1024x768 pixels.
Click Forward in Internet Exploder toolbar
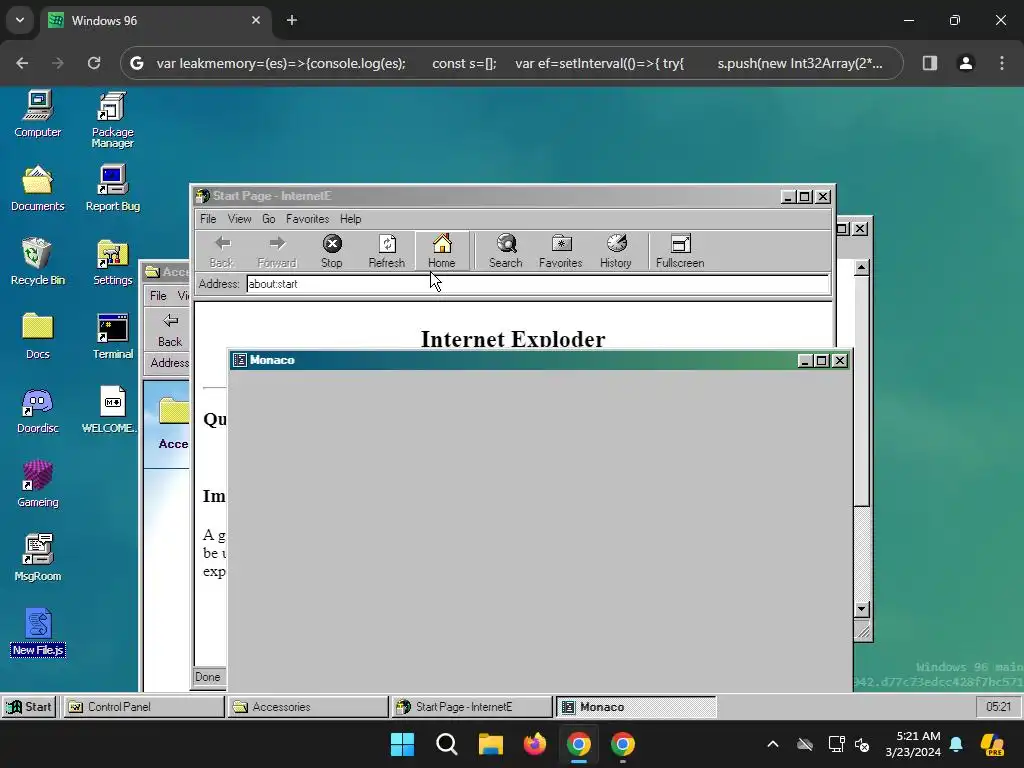tap(277, 251)
